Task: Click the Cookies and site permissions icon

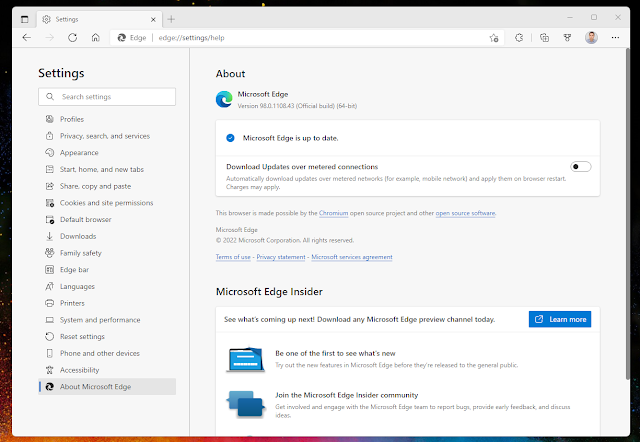Action: click(49, 203)
